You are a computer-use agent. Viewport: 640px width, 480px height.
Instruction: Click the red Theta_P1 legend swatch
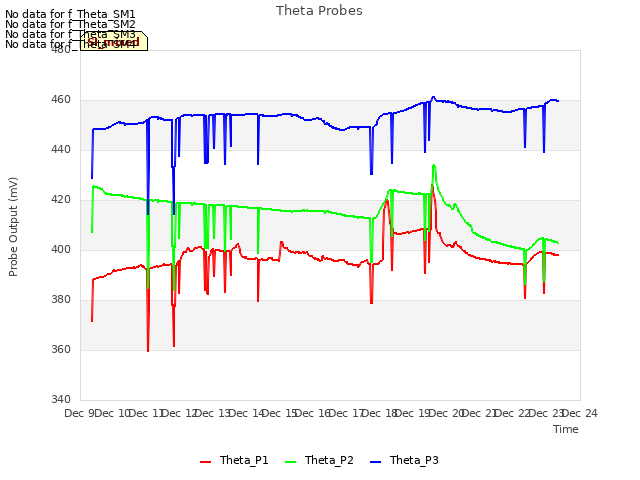point(205,462)
